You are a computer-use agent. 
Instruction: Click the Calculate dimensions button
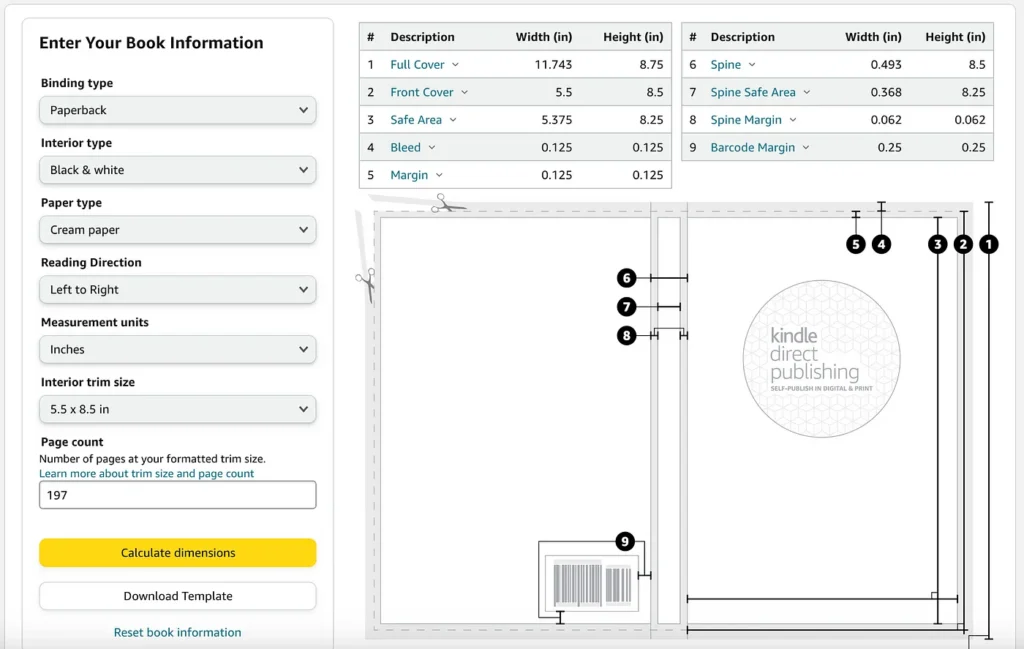[x=178, y=553]
